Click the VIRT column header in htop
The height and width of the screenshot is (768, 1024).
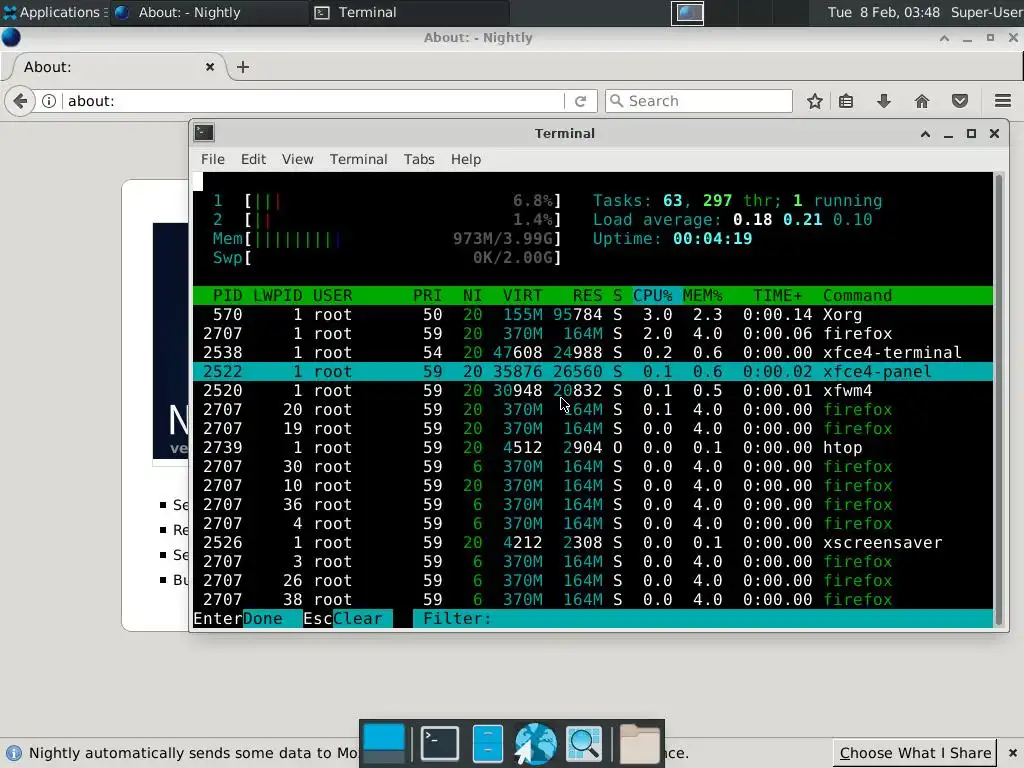[522, 295]
